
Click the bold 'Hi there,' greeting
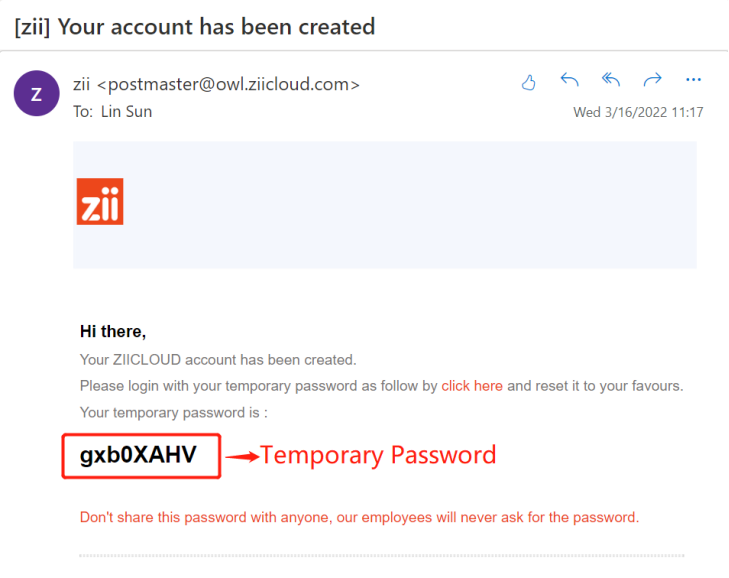coord(113,331)
